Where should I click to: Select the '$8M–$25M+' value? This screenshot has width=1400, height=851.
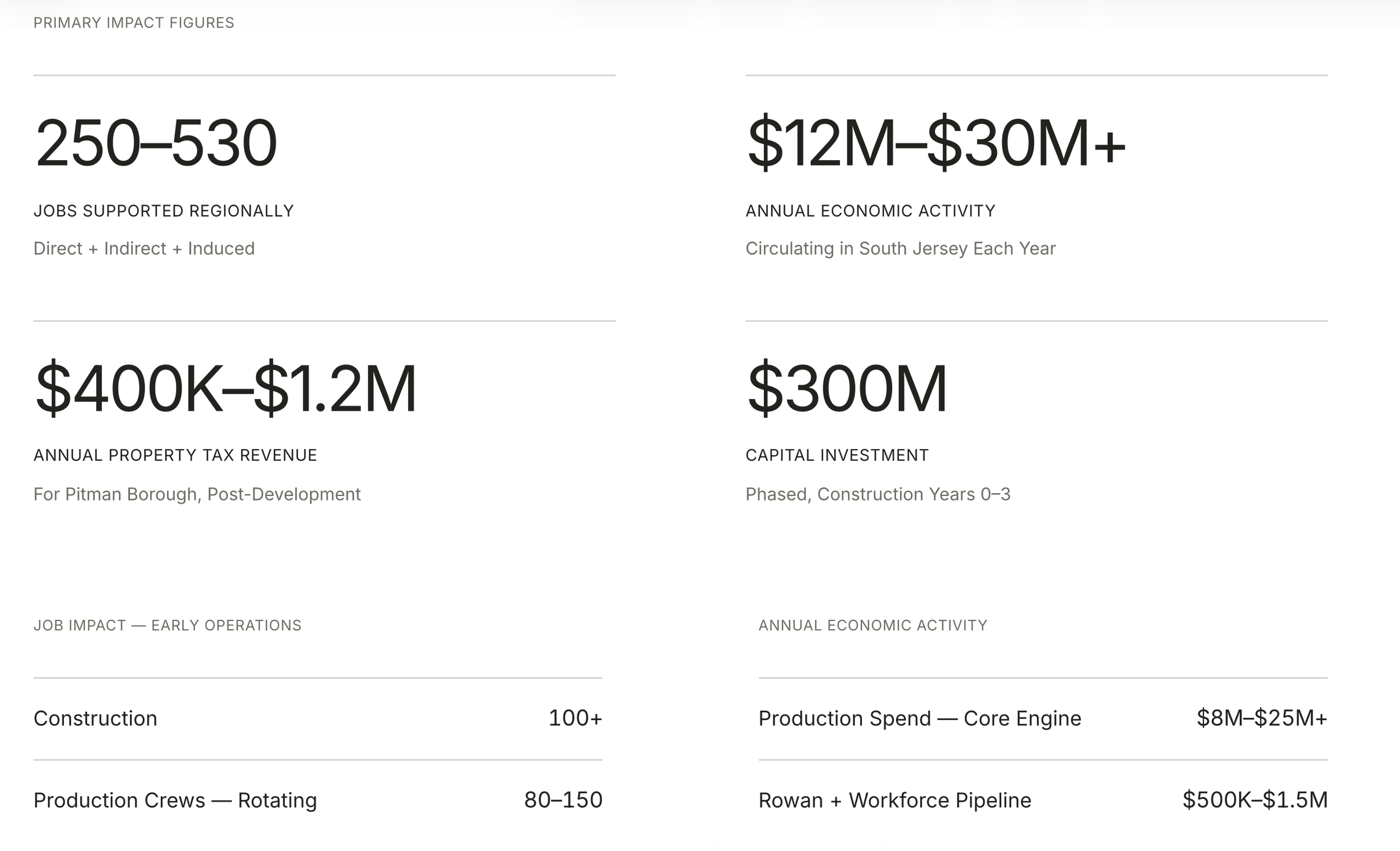click(1262, 718)
